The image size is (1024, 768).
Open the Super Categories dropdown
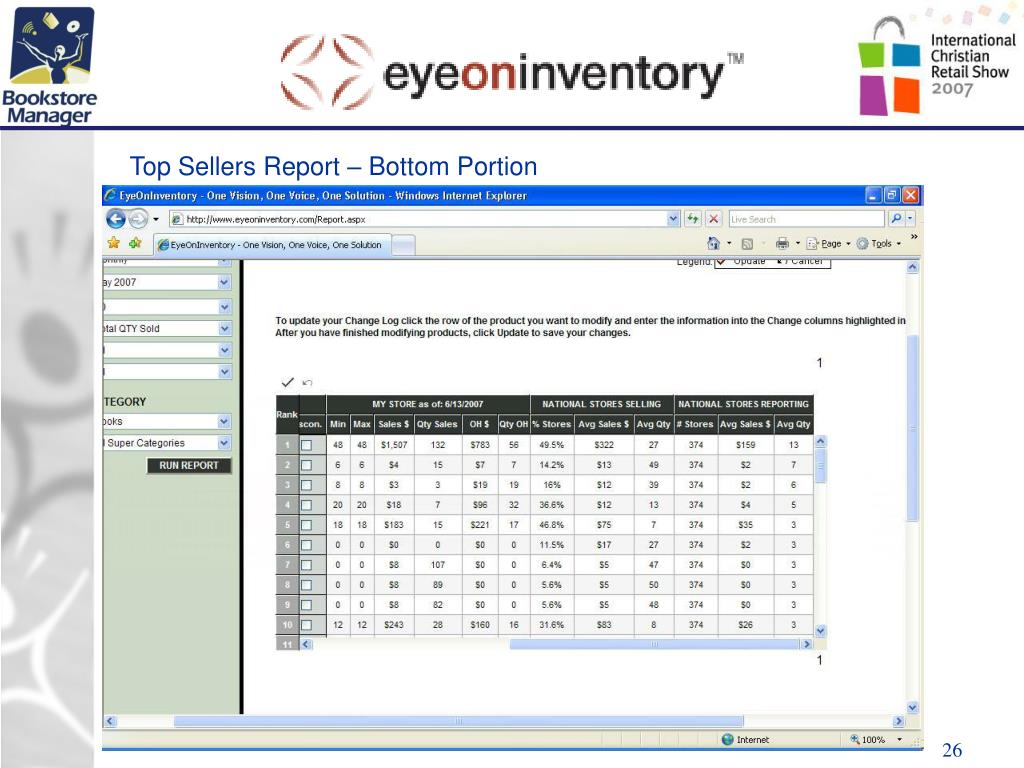pos(224,443)
